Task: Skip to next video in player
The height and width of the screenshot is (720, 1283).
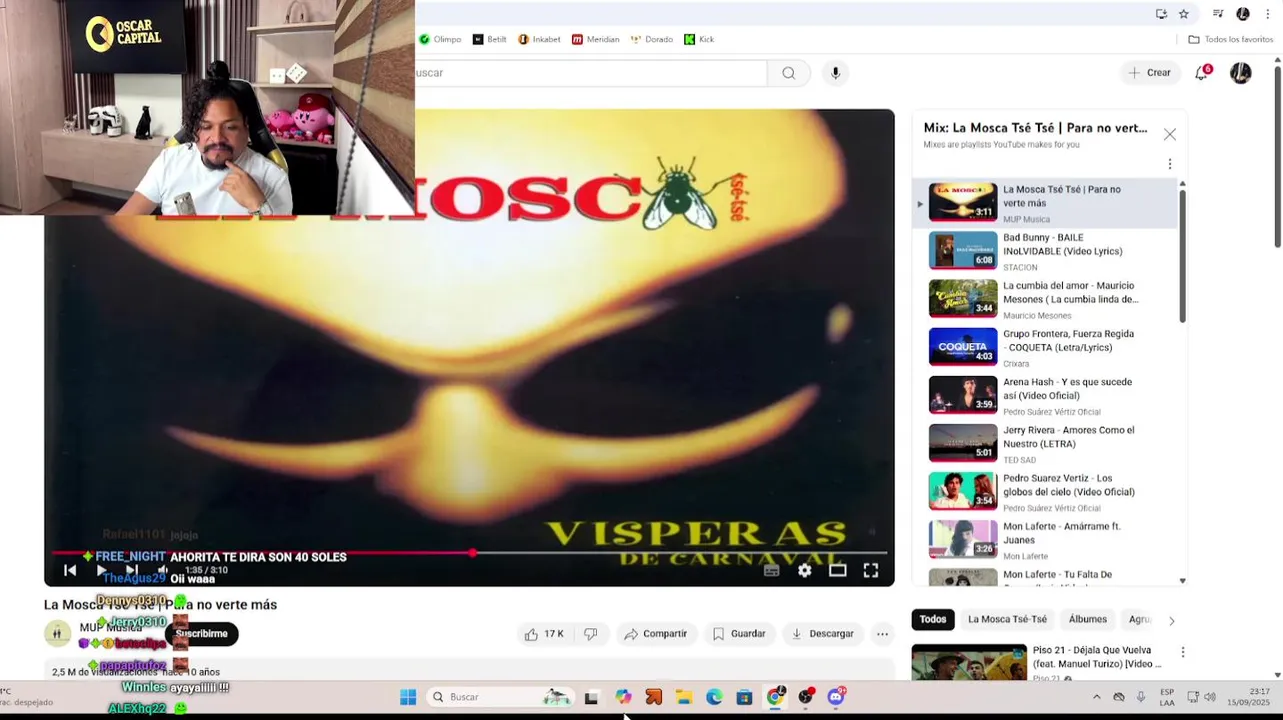Action: [x=131, y=570]
